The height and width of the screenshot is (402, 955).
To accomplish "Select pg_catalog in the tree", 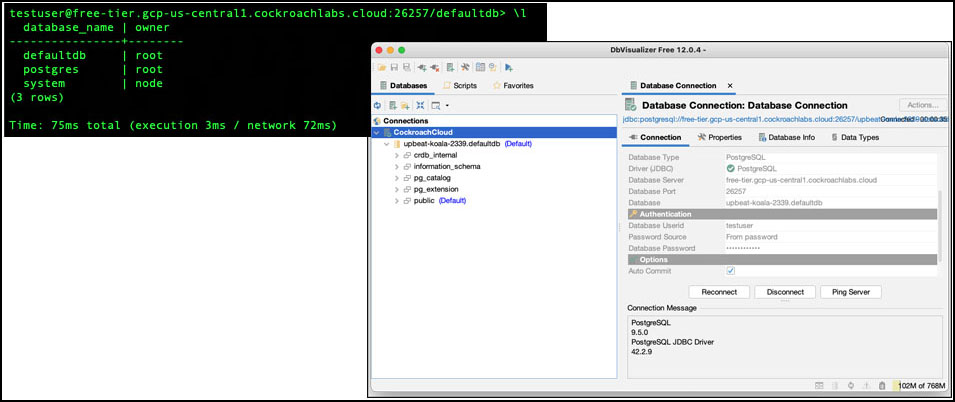I will 432,178.
